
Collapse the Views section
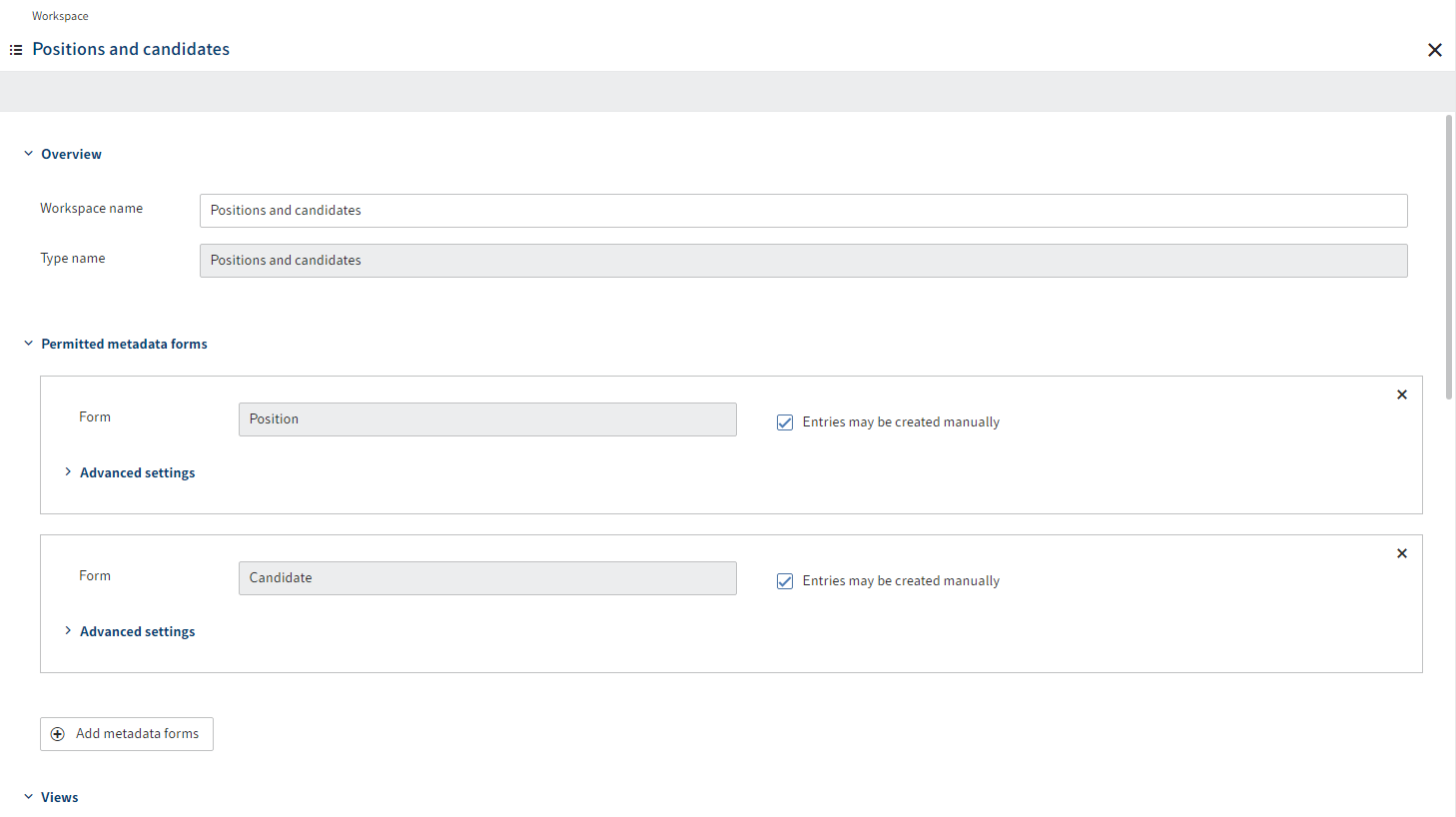coord(28,796)
